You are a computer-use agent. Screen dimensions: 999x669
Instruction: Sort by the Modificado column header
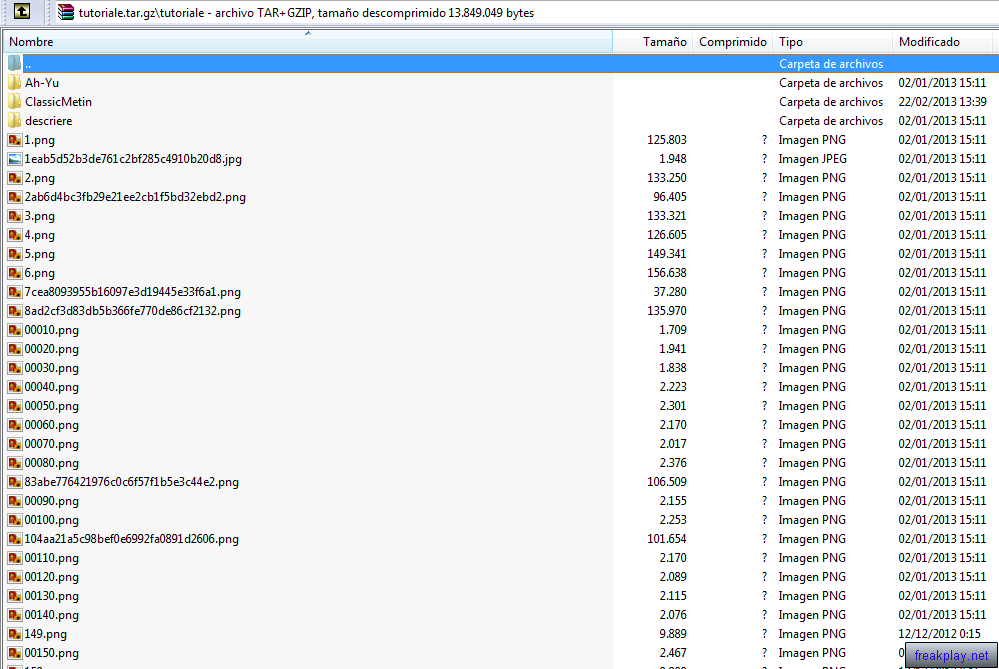942,42
